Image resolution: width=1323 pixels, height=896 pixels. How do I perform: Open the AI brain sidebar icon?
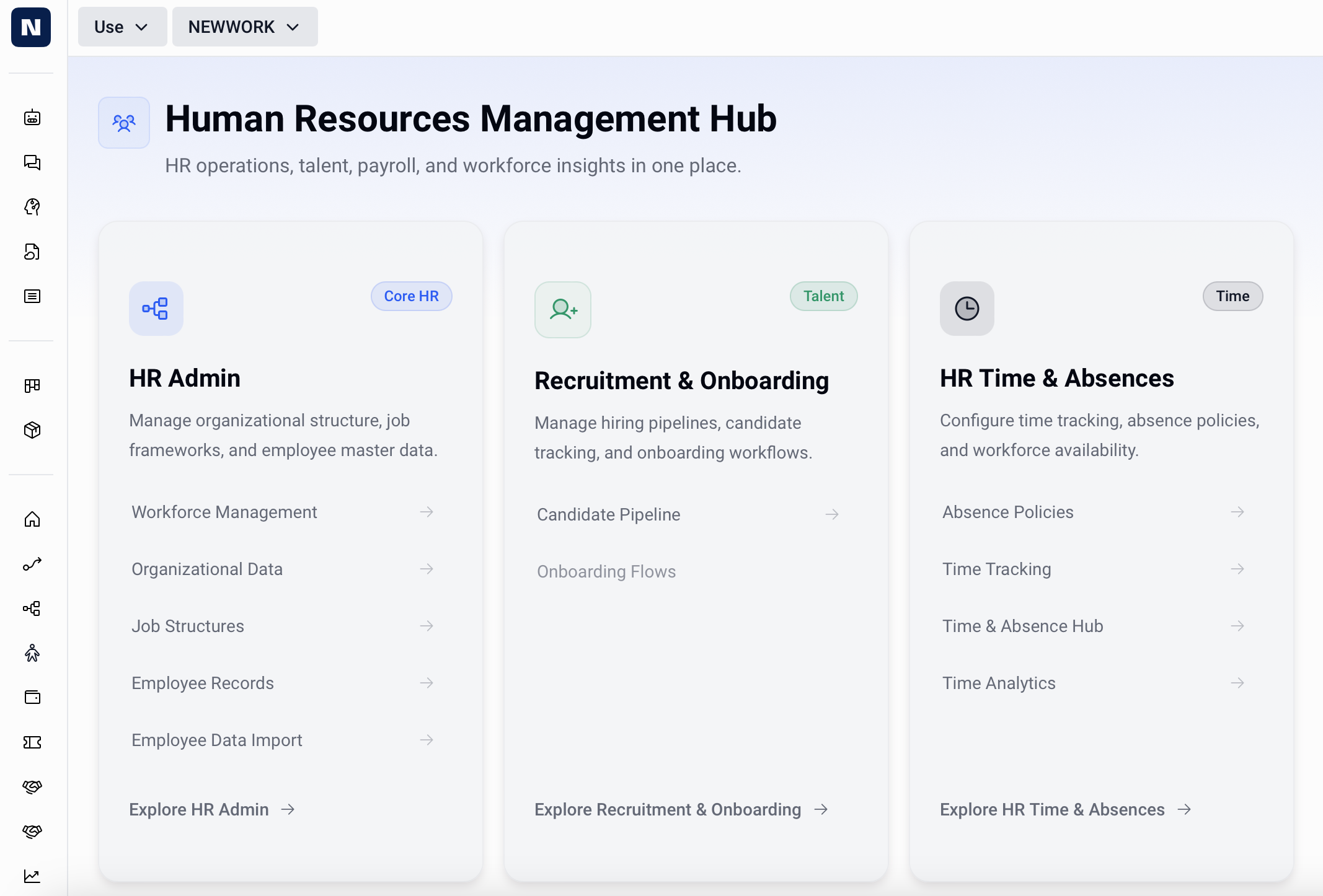click(x=32, y=207)
